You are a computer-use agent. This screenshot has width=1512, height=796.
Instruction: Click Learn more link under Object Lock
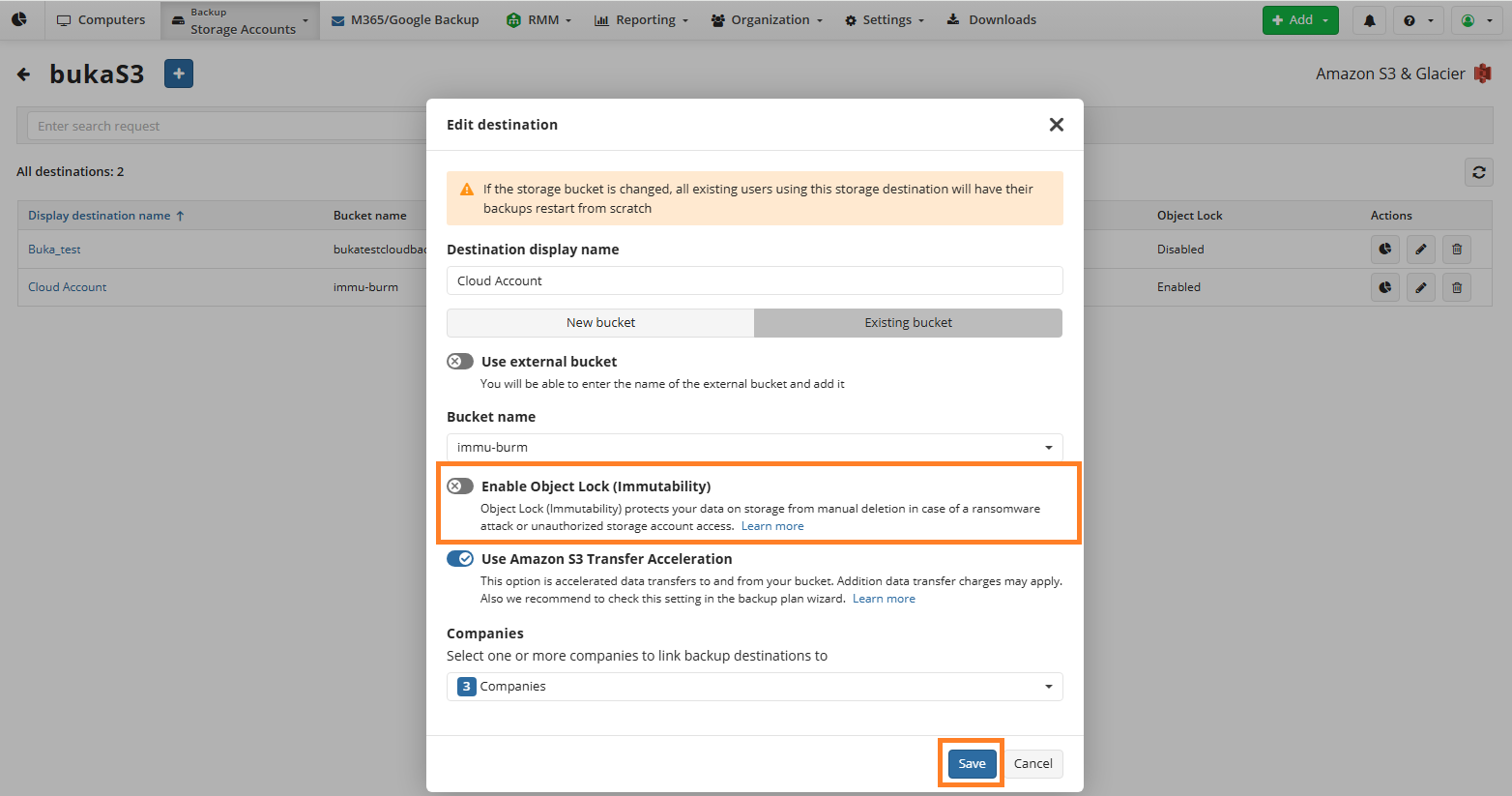point(772,526)
